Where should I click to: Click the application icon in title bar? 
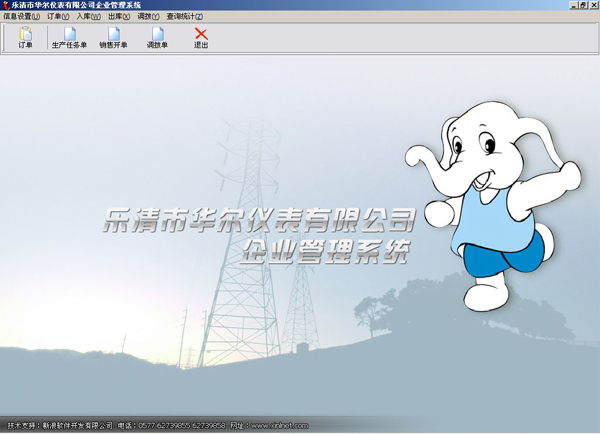click(x=6, y=5)
